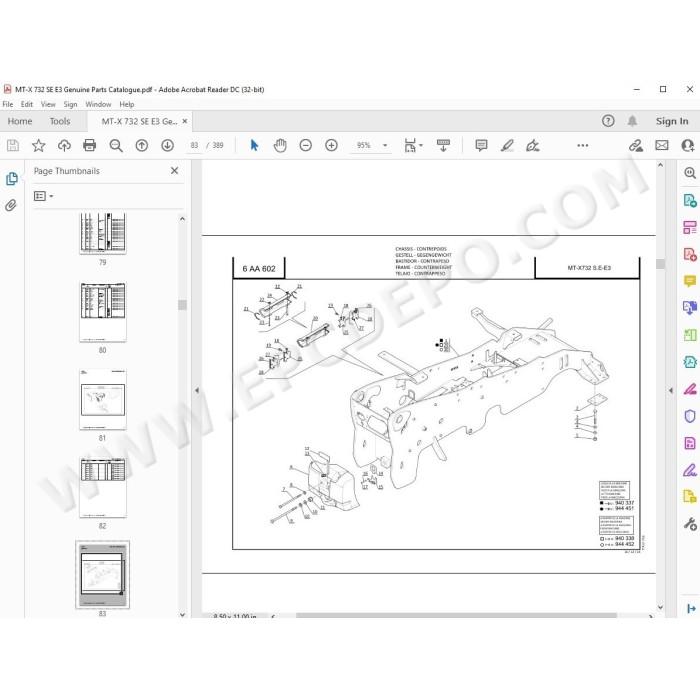This screenshot has width=700, height=700.
Task: Click the zoom level field showing 95%
Action: [x=364, y=145]
